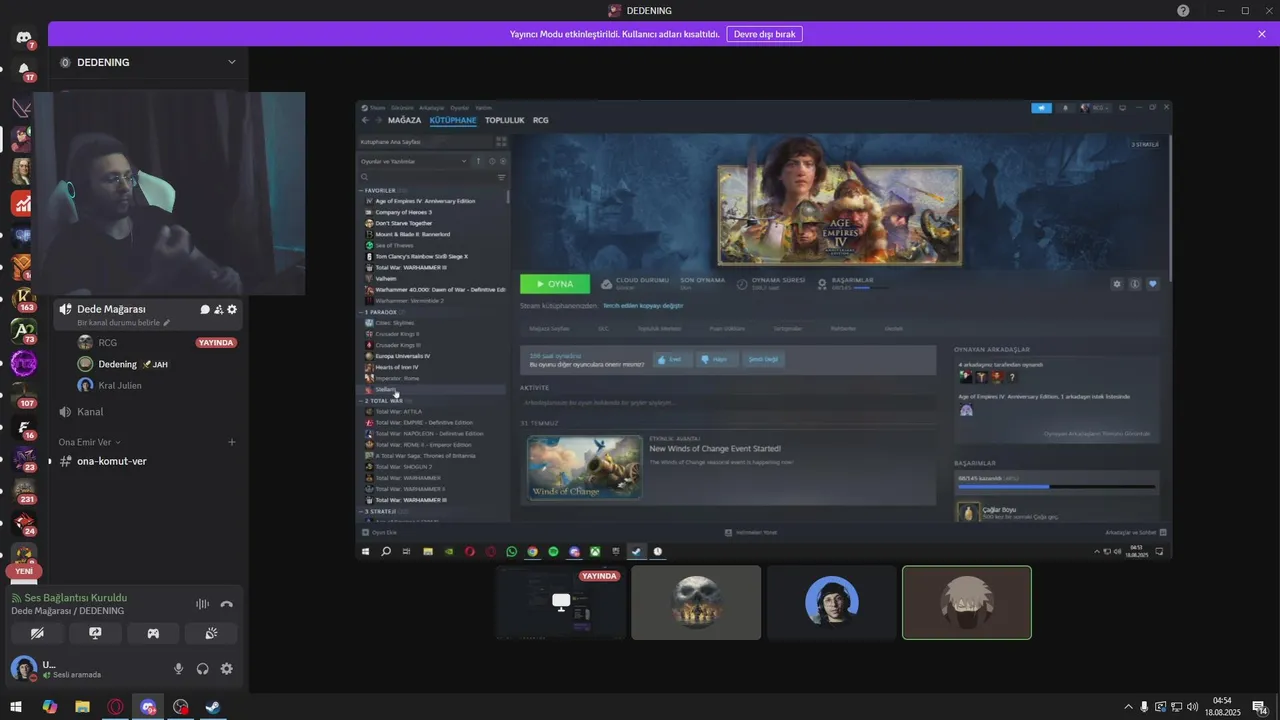Click the help question mark icon
The width and height of the screenshot is (1280, 720).
(1183, 10)
